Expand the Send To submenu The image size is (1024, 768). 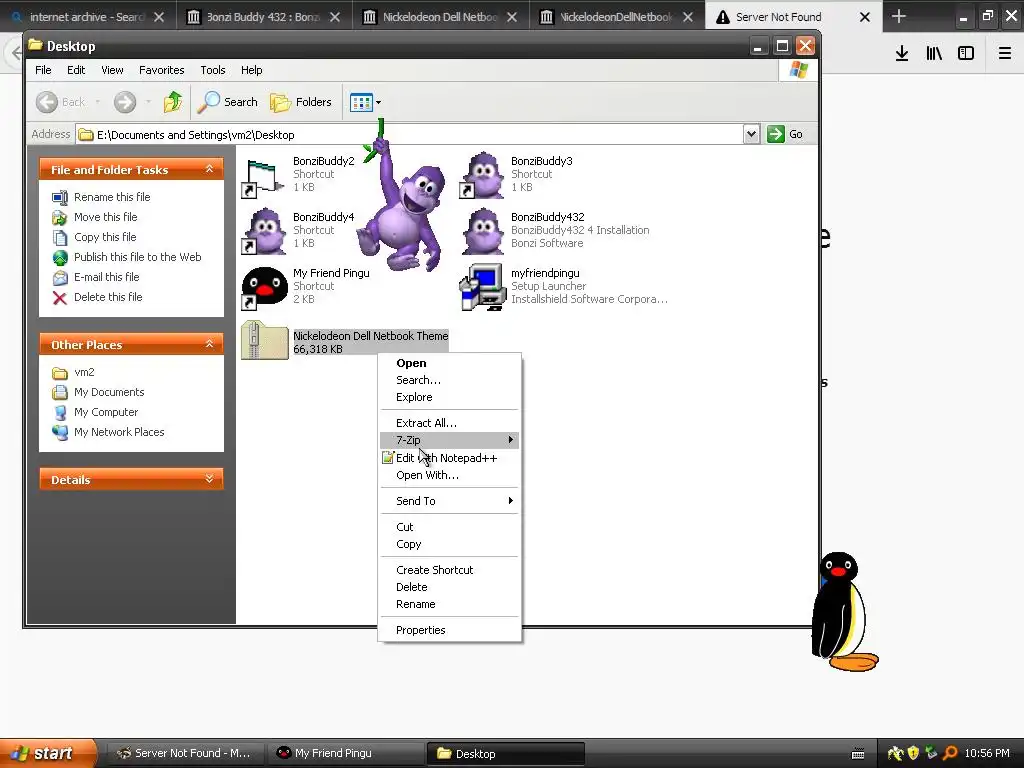click(449, 501)
